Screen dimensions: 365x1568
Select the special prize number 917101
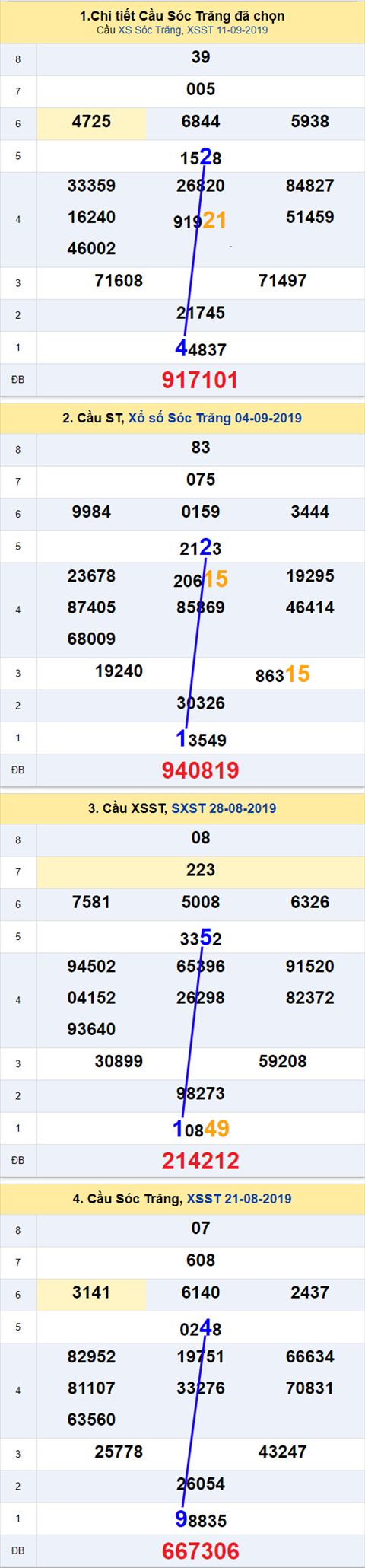pyautogui.click(x=200, y=380)
